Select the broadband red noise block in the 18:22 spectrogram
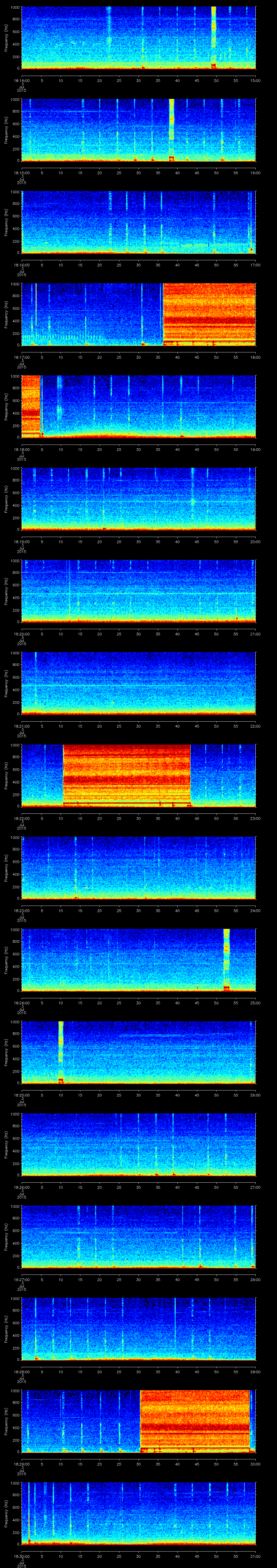Image resolution: width=277 pixels, height=1568 pixels. 127,775
